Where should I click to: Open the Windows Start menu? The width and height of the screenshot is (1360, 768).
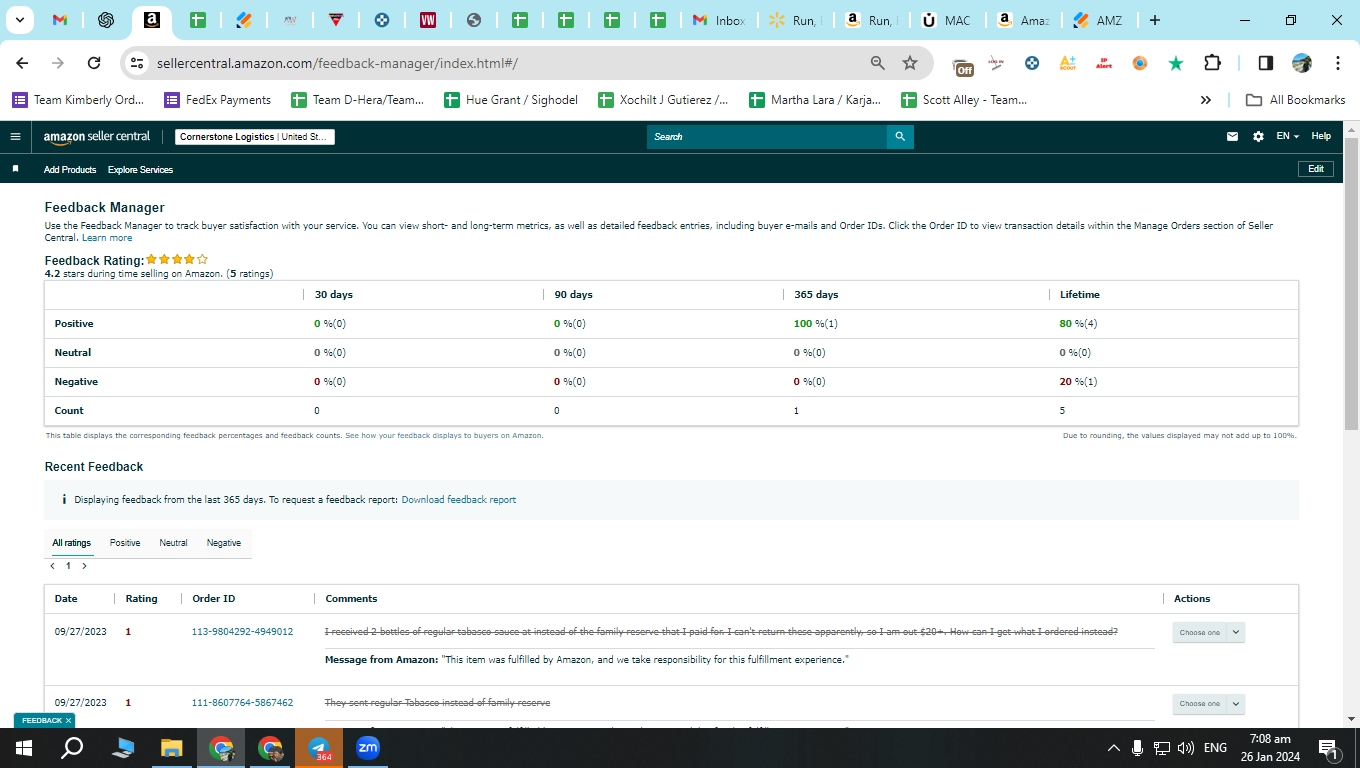(x=23, y=747)
